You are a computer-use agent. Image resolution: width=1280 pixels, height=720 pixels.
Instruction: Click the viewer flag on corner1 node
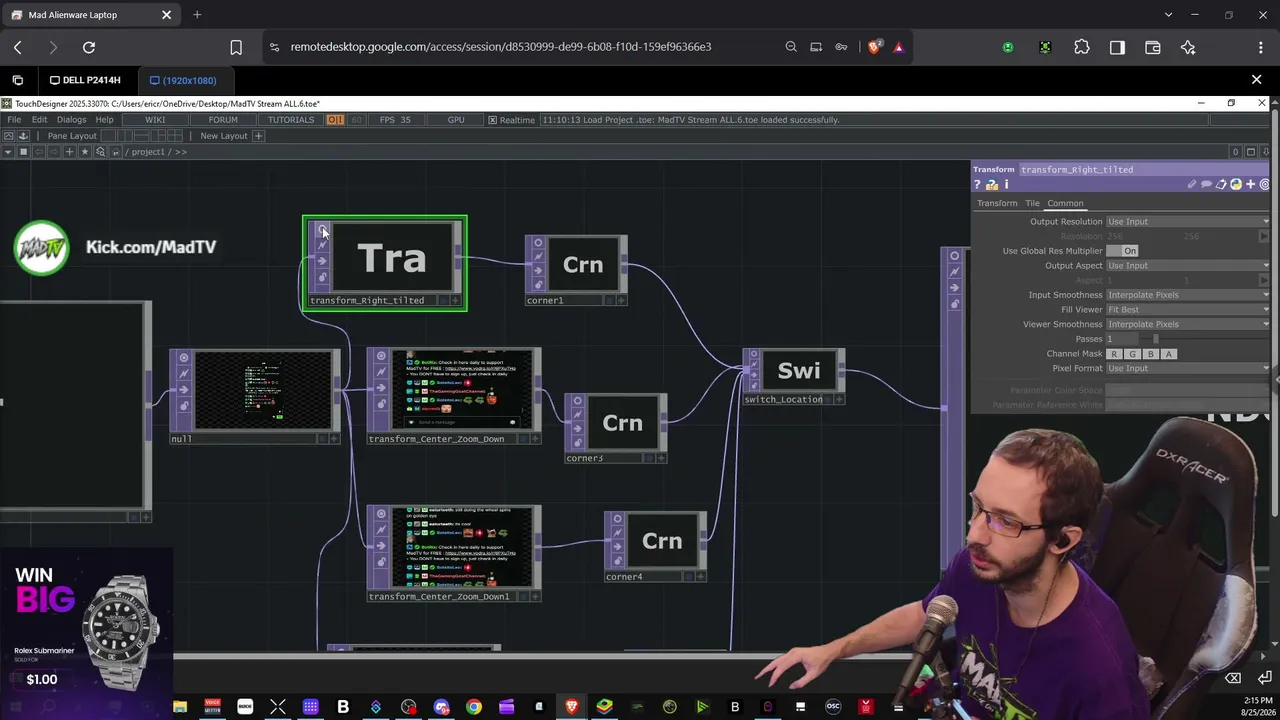coord(538,243)
